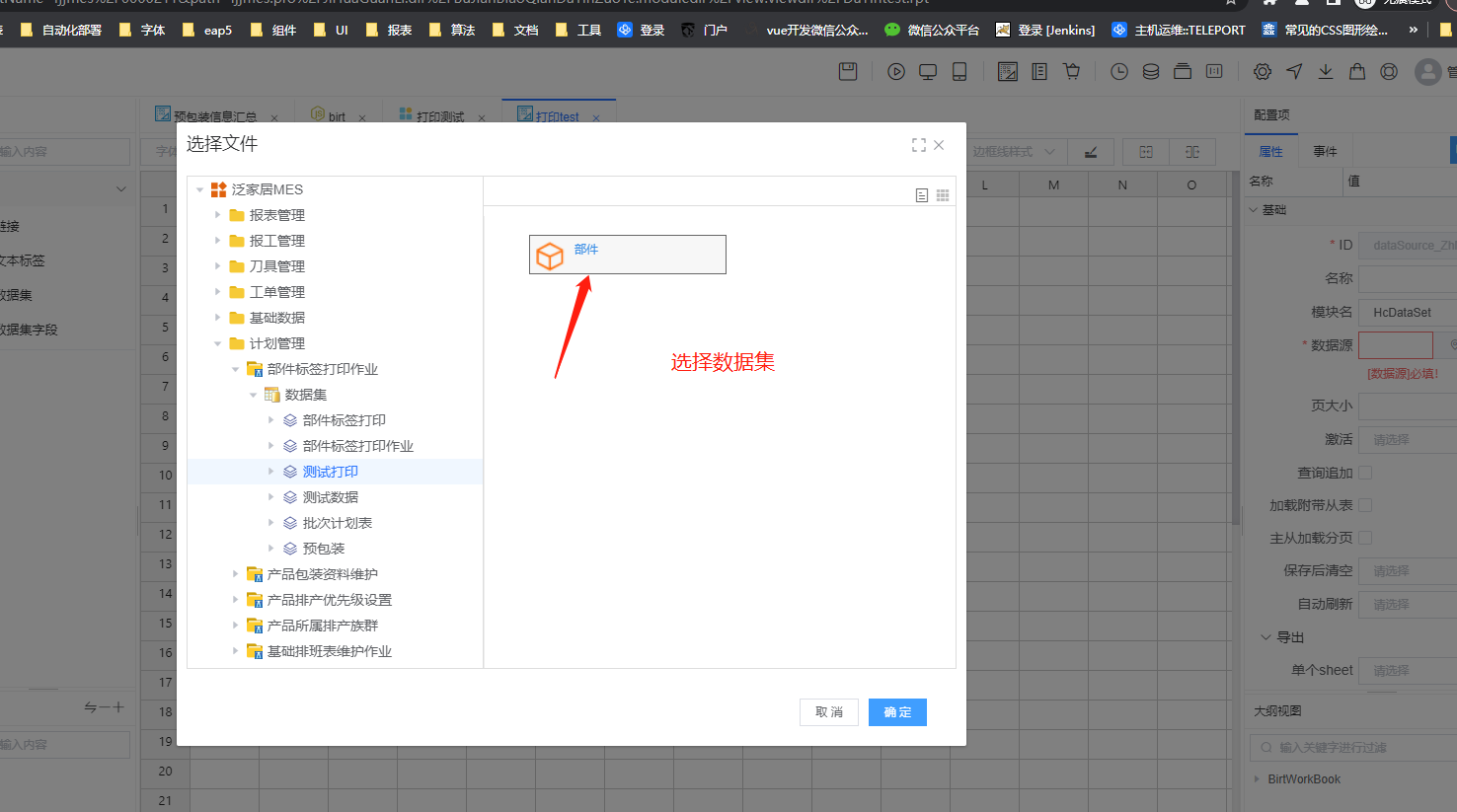Open the 打印测试 document tab
This screenshot has width=1457, height=812.
pyautogui.click(x=439, y=116)
